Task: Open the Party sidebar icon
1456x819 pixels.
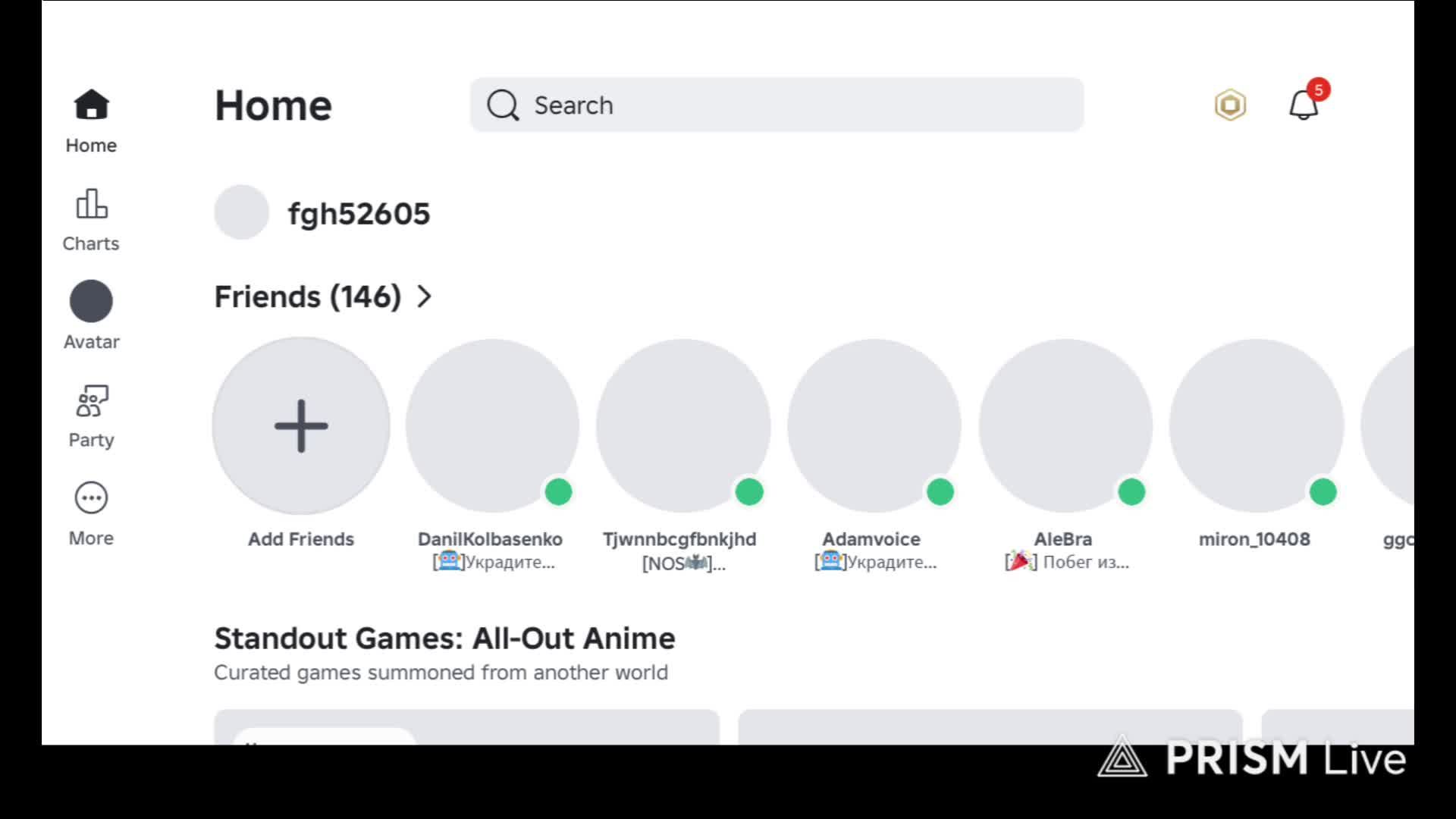Action: click(x=91, y=401)
